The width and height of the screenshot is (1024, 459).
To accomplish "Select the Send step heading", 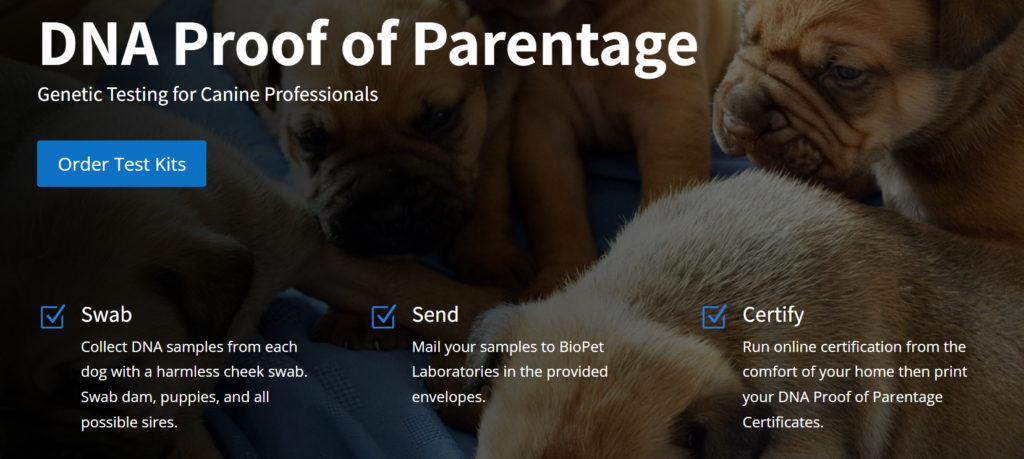I will point(435,315).
